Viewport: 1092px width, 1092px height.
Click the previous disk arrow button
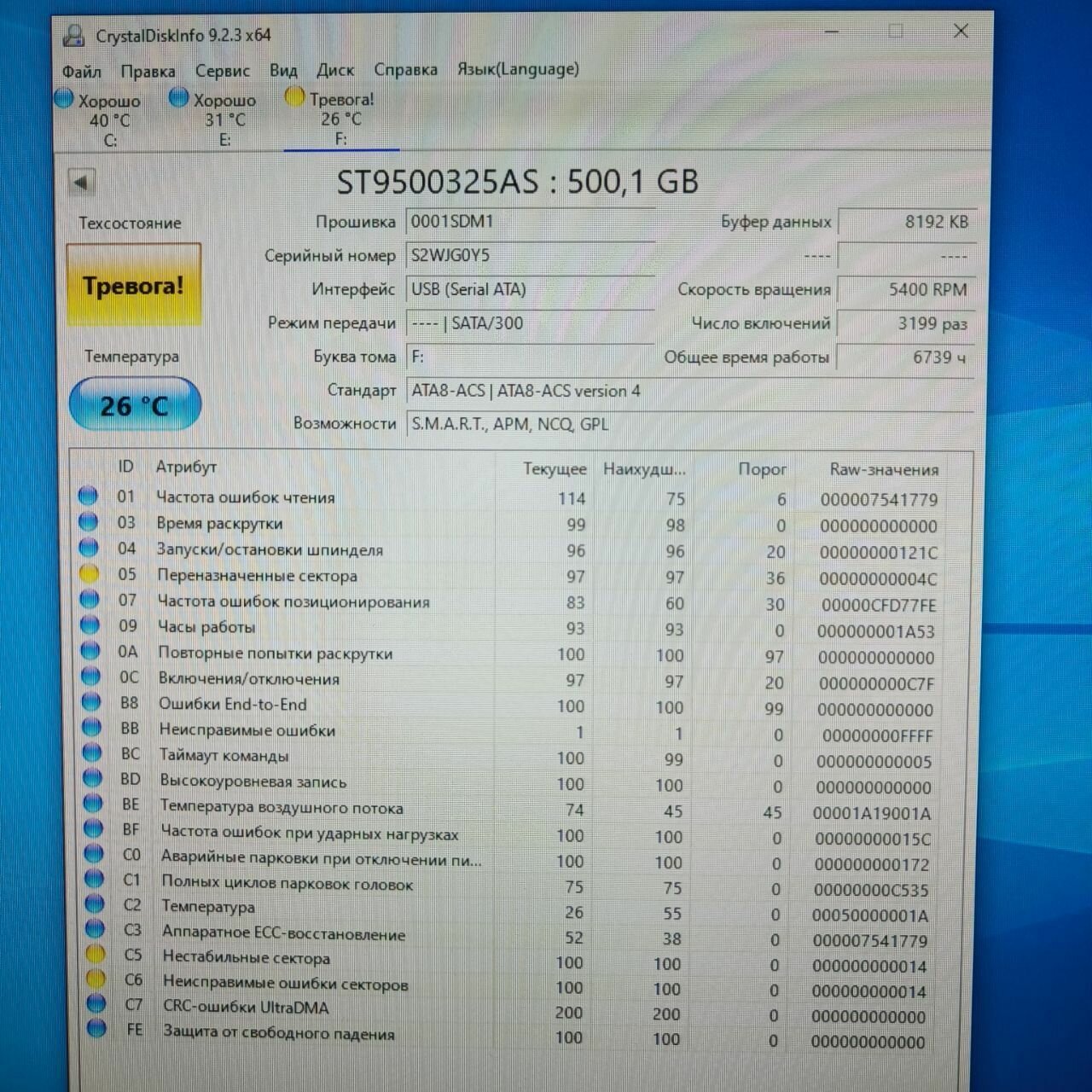point(81,182)
